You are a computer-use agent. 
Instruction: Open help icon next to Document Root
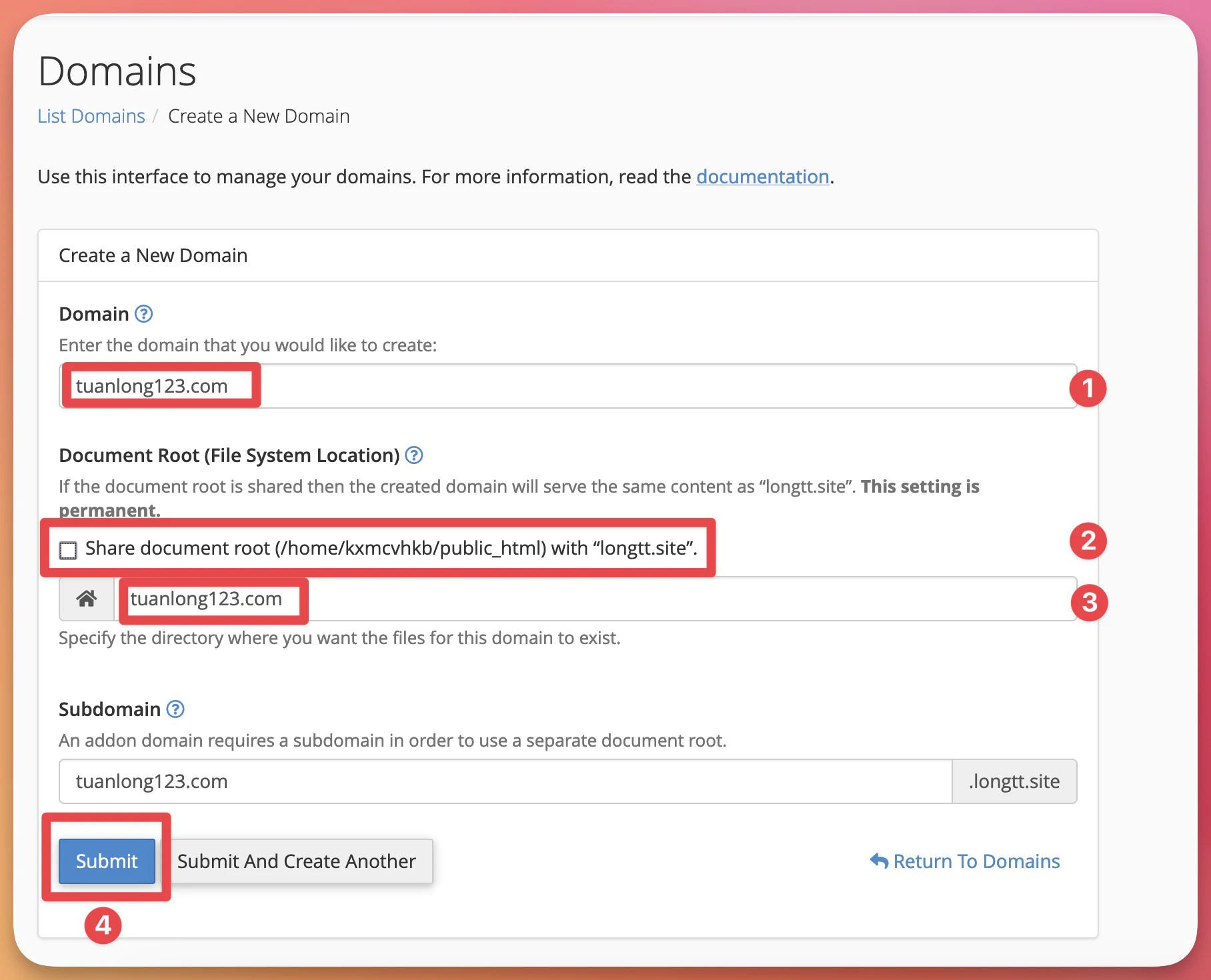414,455
